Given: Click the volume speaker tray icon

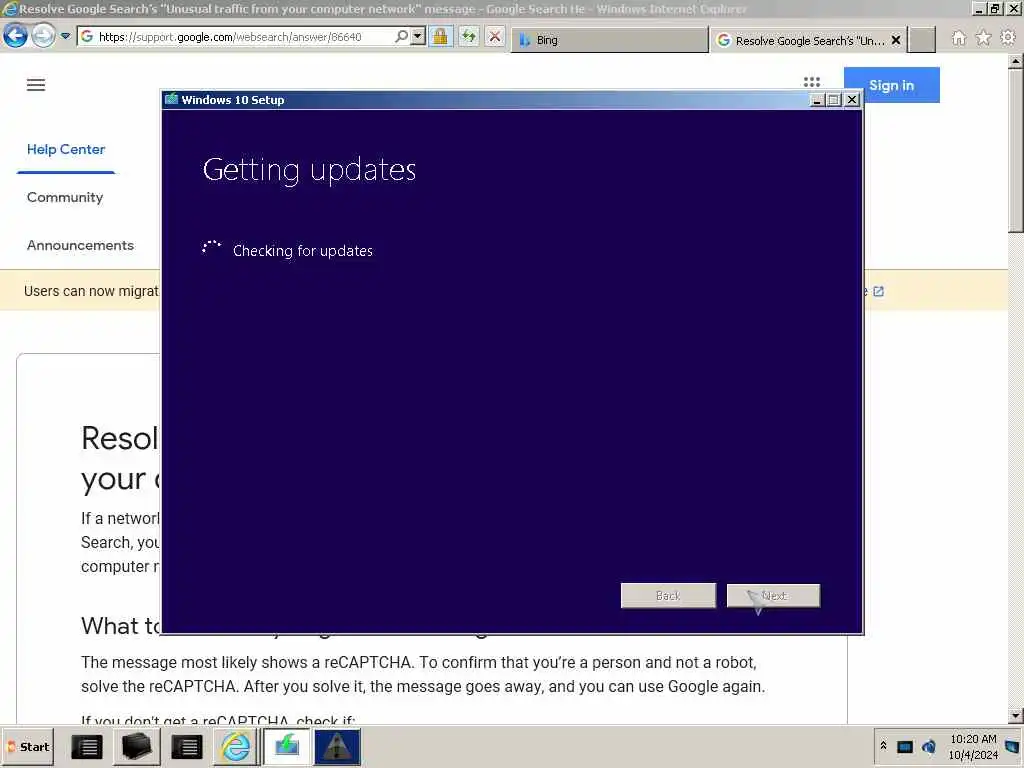Looking at the screenshot, I should [x=929, y=746].
